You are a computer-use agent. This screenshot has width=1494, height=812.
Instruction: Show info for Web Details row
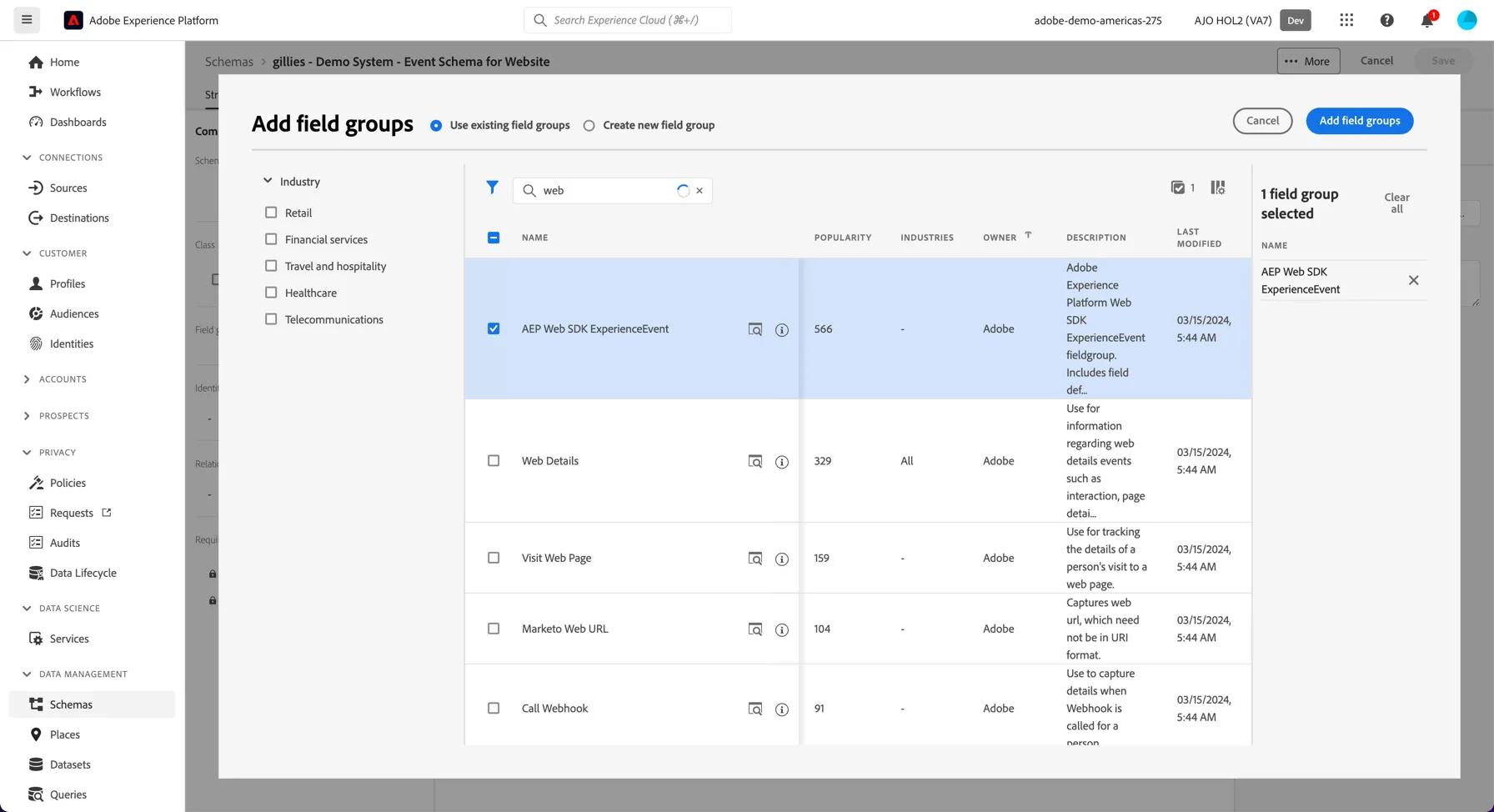(782, 461)
